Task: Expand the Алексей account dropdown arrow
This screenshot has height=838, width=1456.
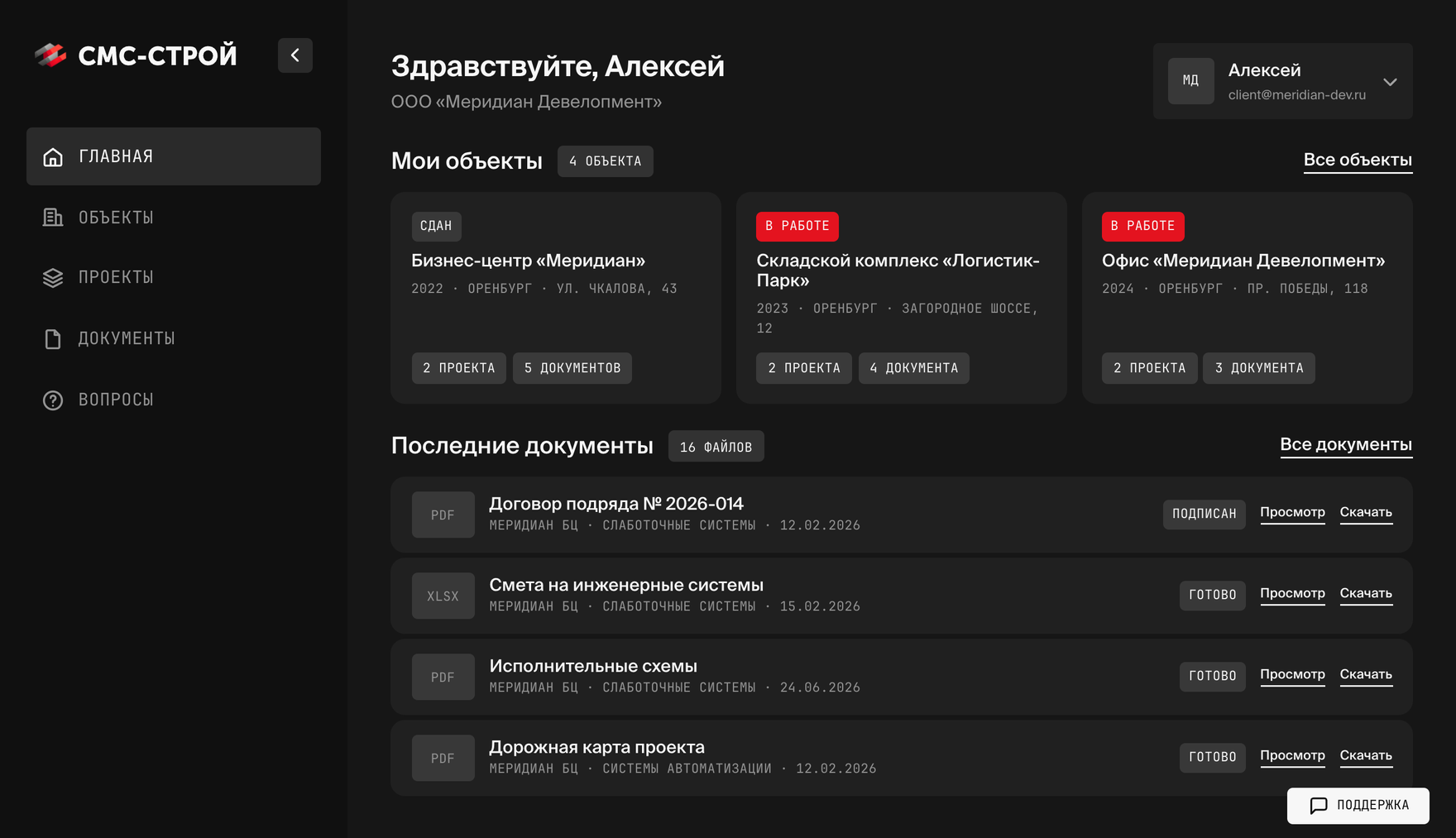Action: (x=1391, y=82)
